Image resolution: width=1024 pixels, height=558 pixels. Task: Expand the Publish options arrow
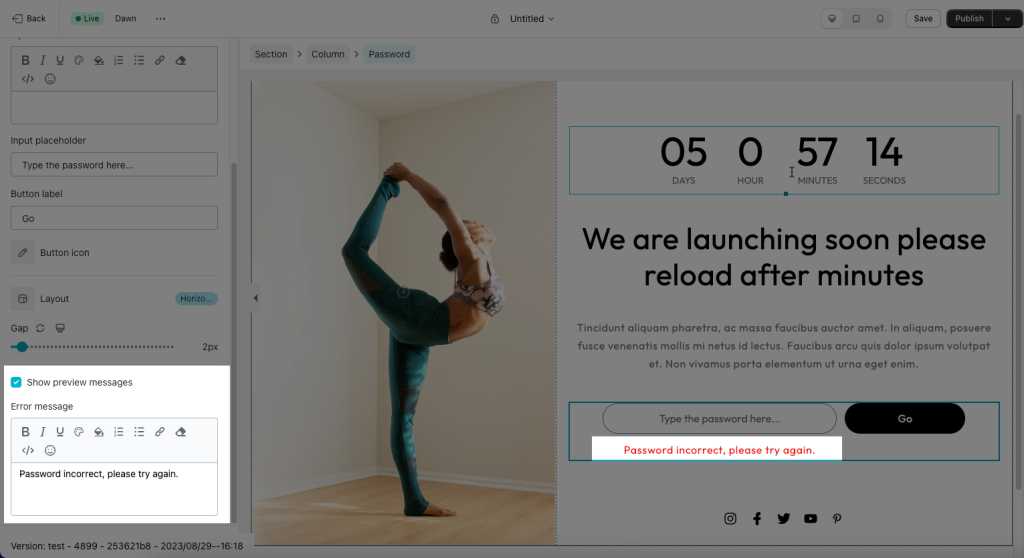click(x=1008, y=19)
